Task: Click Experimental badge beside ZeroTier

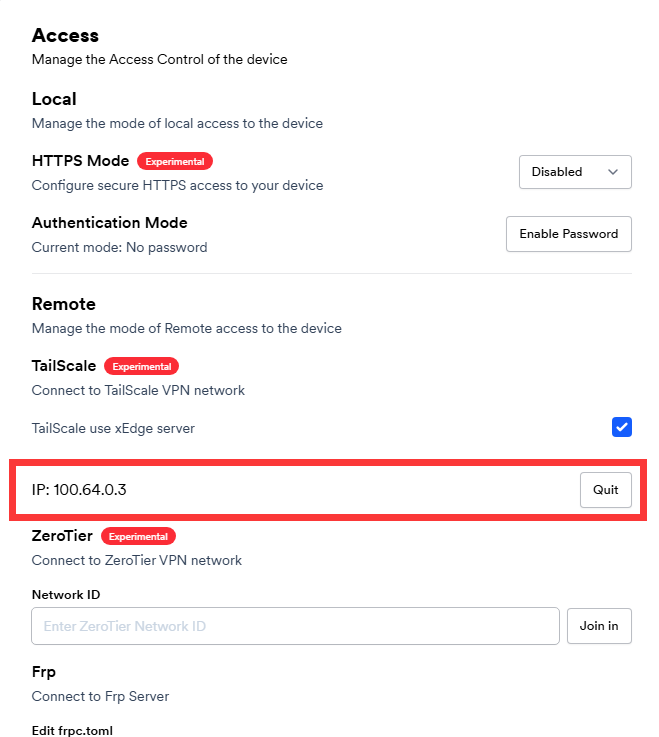Action: point(138,536)
